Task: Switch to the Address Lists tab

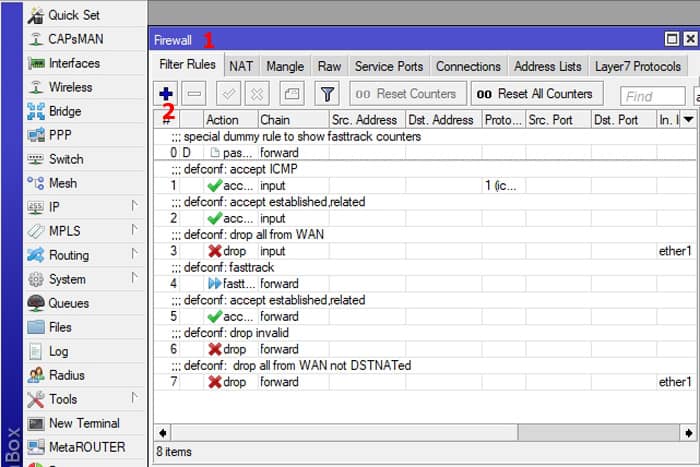Action: coord(548,67)
